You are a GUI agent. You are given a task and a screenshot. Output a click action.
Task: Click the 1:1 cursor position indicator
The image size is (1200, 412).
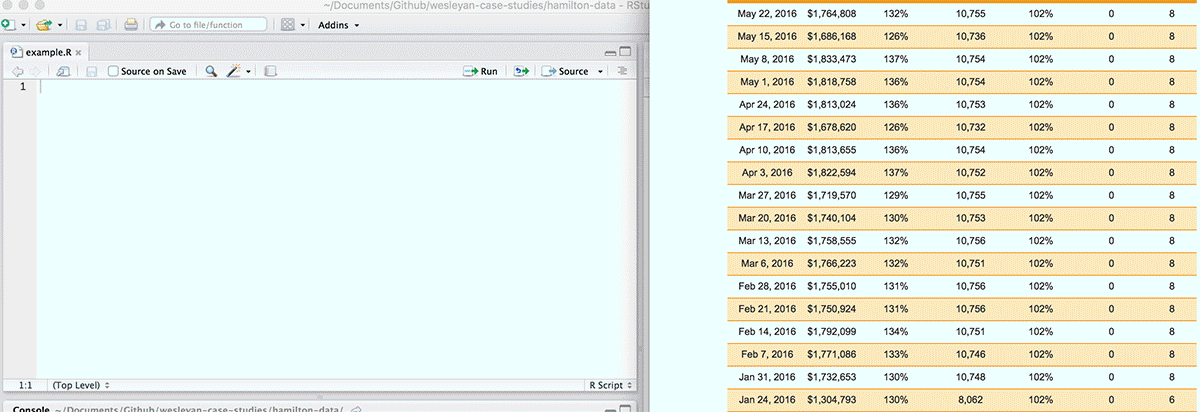pos(24,384)
